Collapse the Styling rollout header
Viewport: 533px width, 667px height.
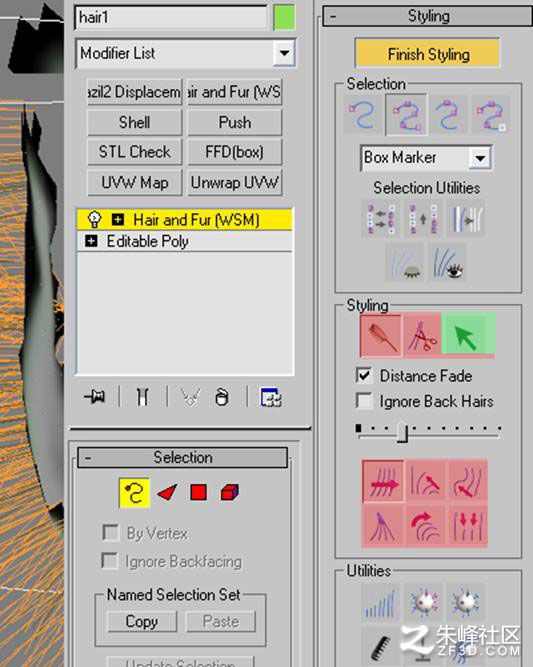(427, 17)
